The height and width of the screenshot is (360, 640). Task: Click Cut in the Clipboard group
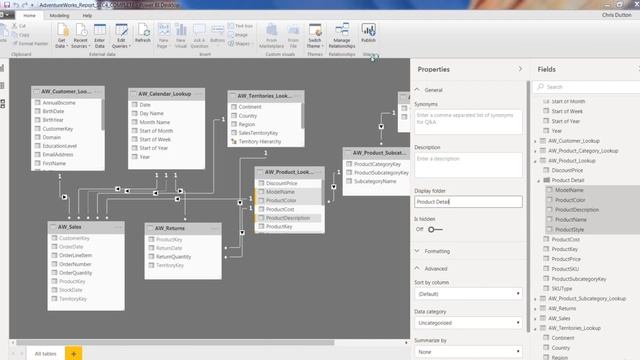[19, 26]
